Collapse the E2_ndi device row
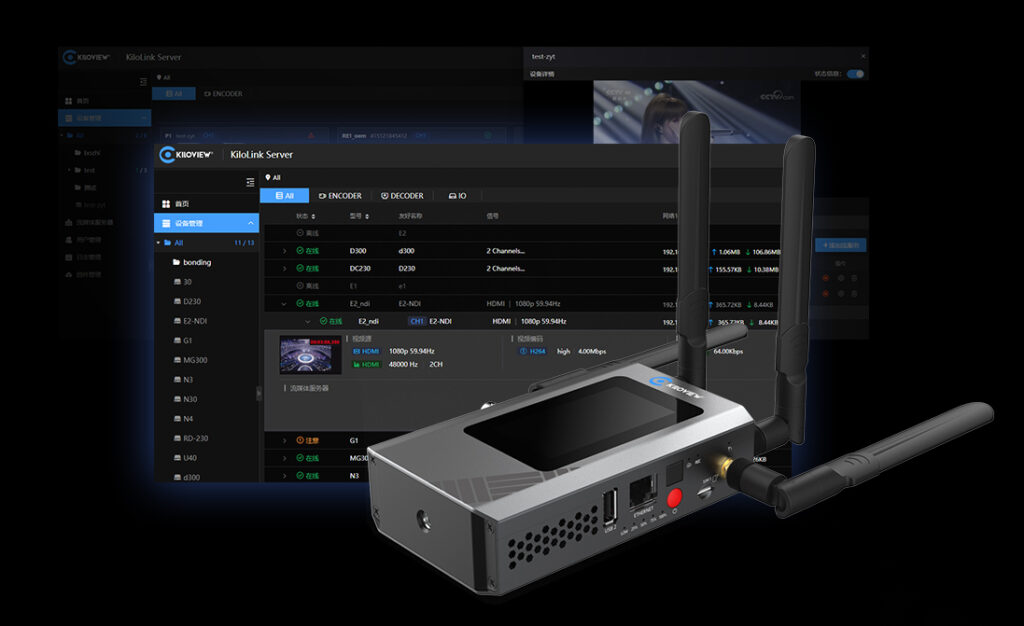 click(284, 304)
